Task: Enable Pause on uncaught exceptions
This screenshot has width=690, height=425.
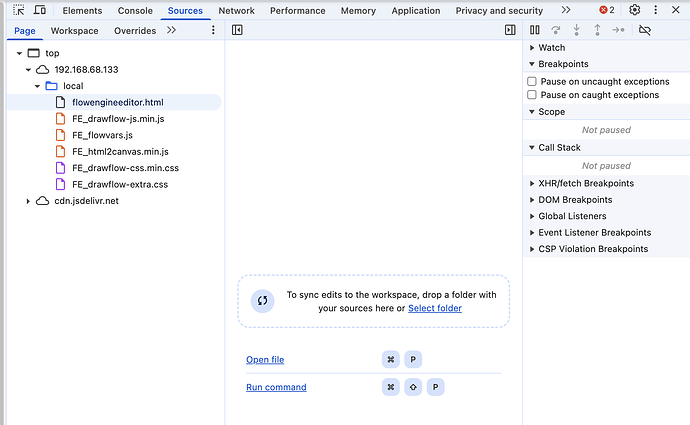Action: tap(532, 81)
